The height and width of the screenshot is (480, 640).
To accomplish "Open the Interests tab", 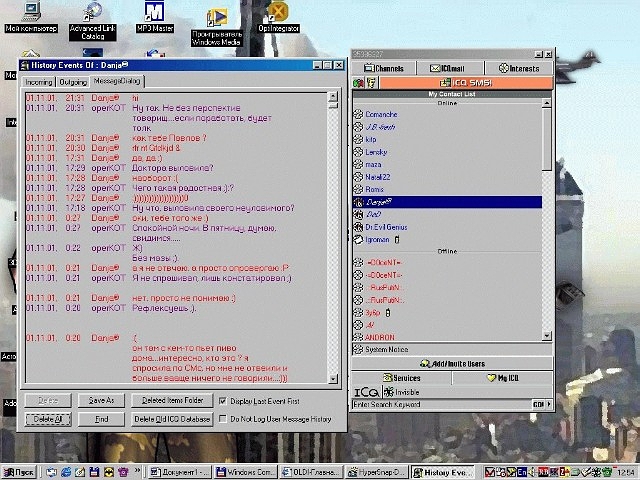I will click(x=519, y=68).
